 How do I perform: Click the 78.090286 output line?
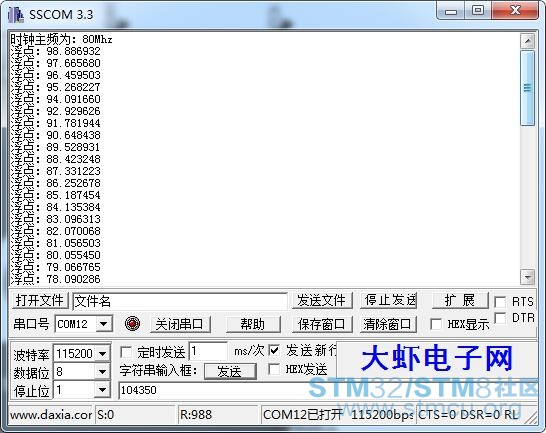pos(56,279)
